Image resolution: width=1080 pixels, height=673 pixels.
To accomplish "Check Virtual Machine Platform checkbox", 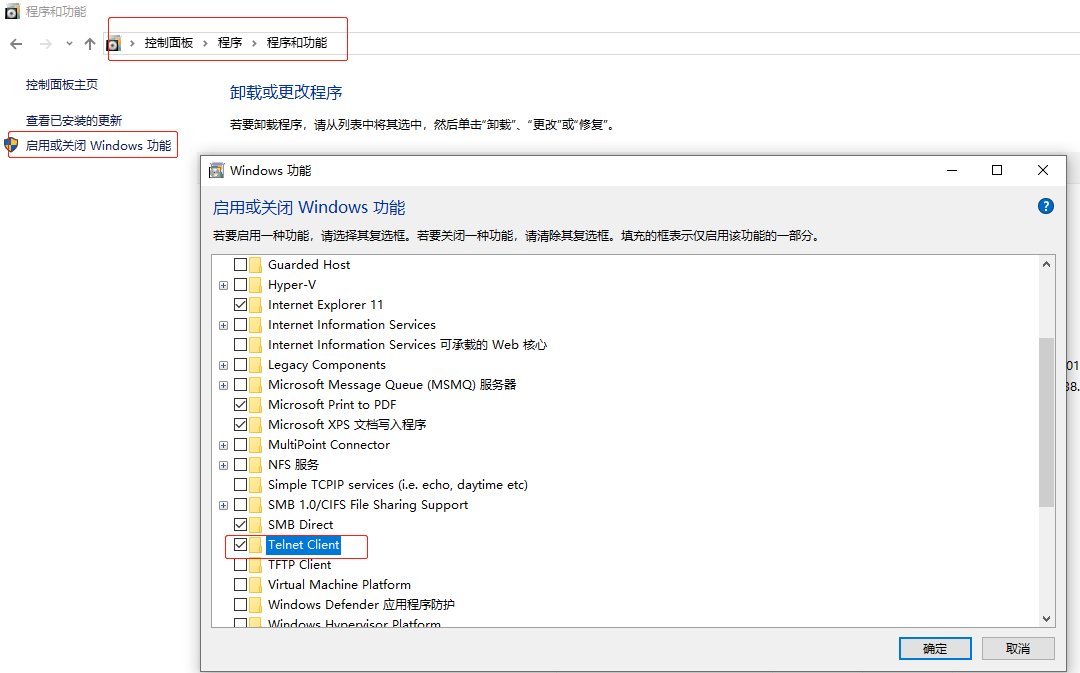I will (x=240, y=584).
